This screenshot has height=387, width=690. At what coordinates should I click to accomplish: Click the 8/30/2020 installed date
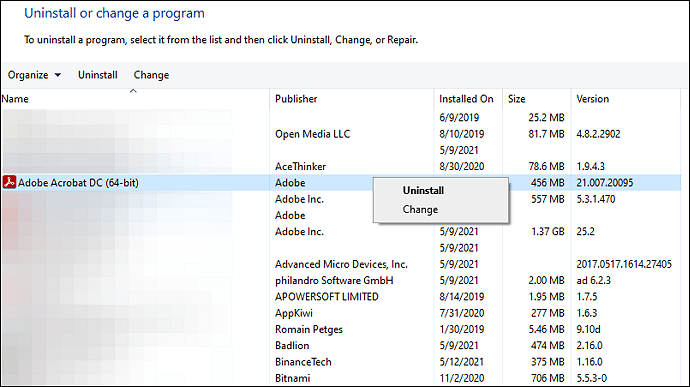462,166
